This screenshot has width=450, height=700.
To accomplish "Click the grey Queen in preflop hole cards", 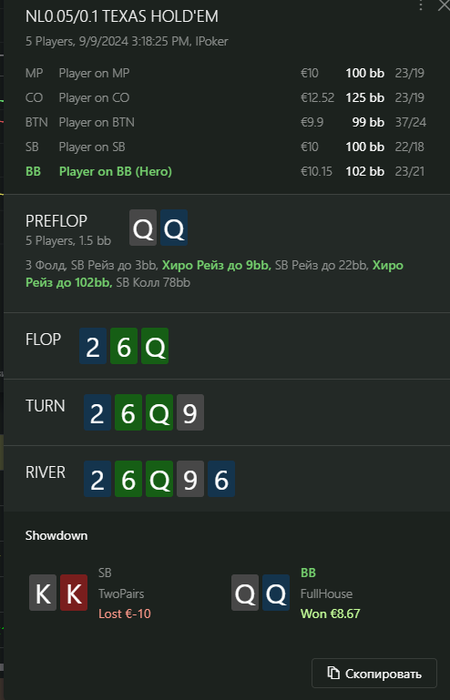I will click(143, 228).
